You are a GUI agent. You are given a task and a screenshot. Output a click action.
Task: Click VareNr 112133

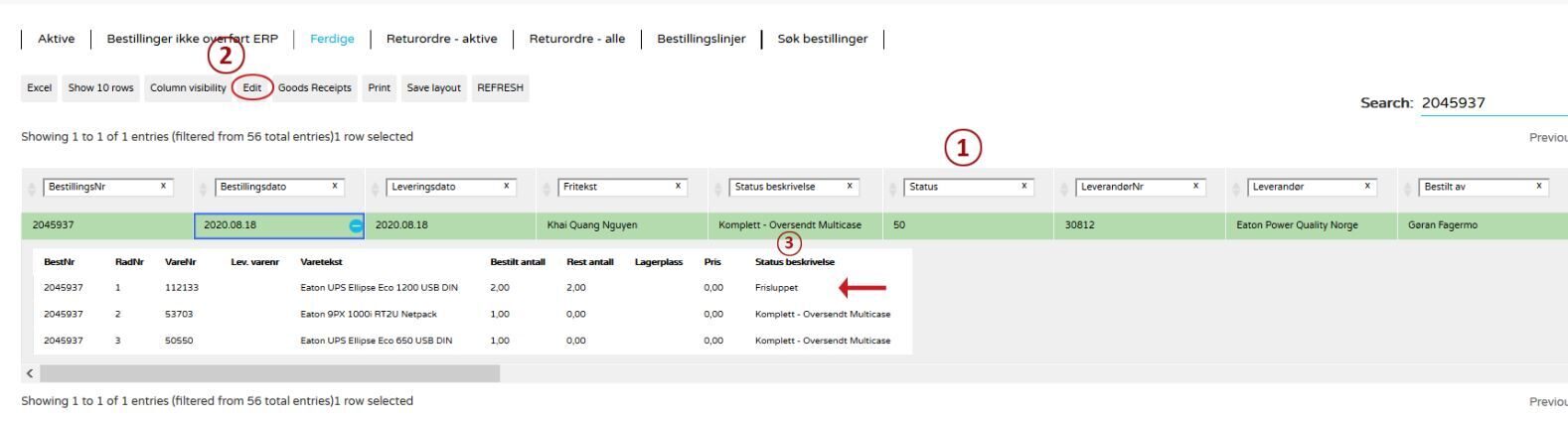click(x=182, y=288)
